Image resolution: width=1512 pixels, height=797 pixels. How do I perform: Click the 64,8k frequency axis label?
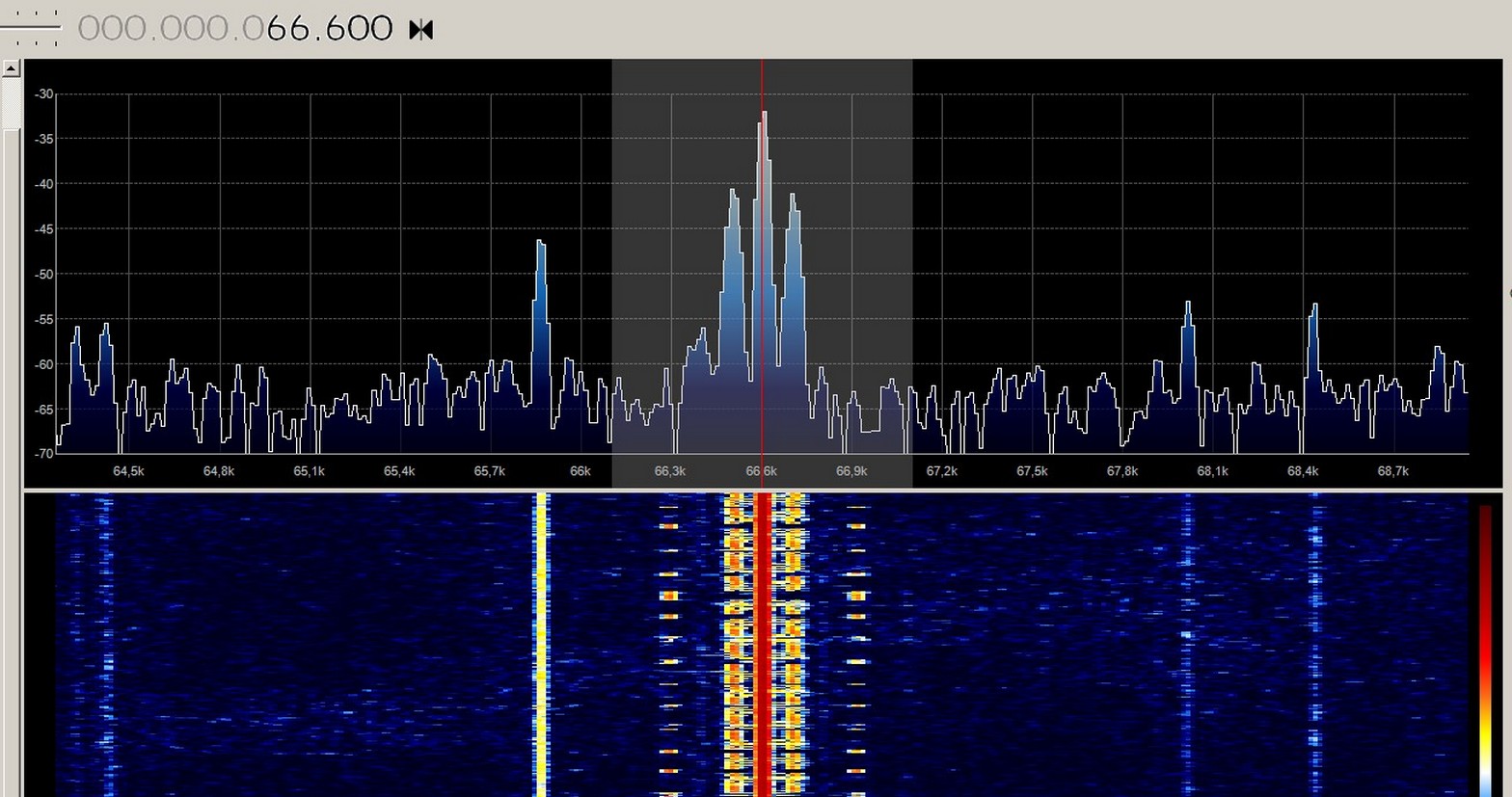coord(219,471)
